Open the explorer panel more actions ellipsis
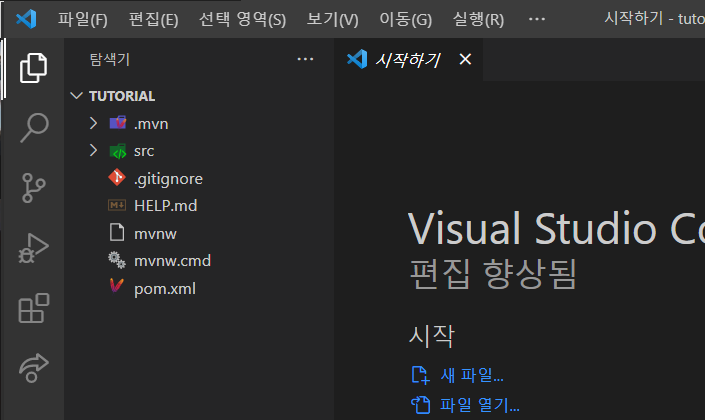The width and height of the screenshot is (705, 420). tap(305, 59)
